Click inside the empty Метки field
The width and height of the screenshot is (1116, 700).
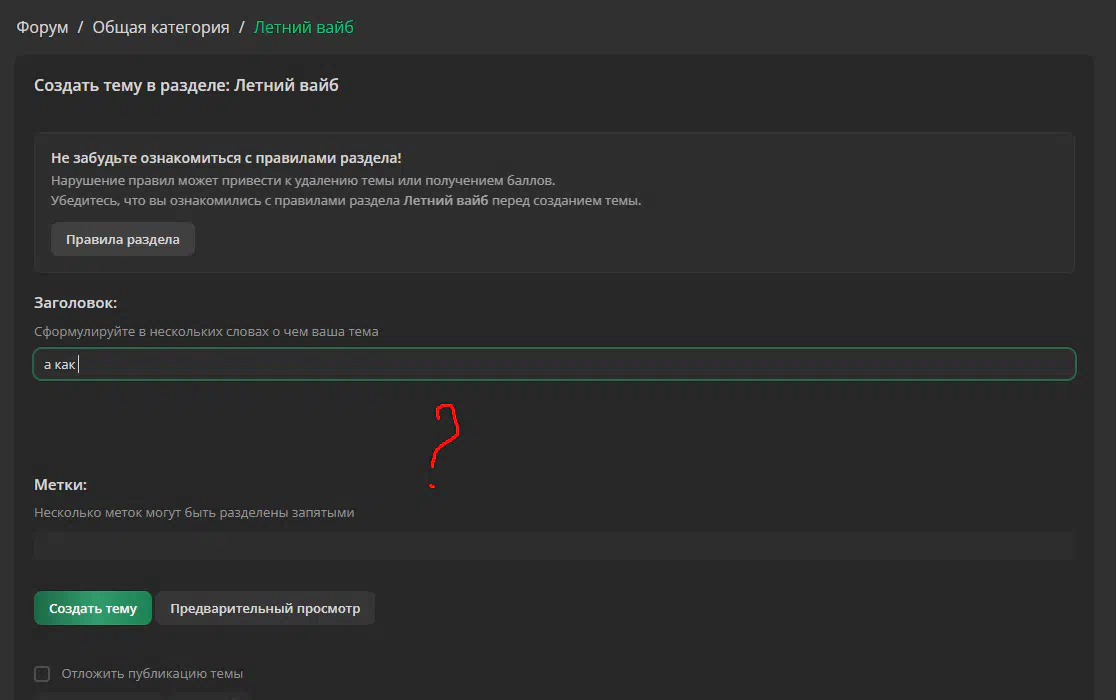554,546
